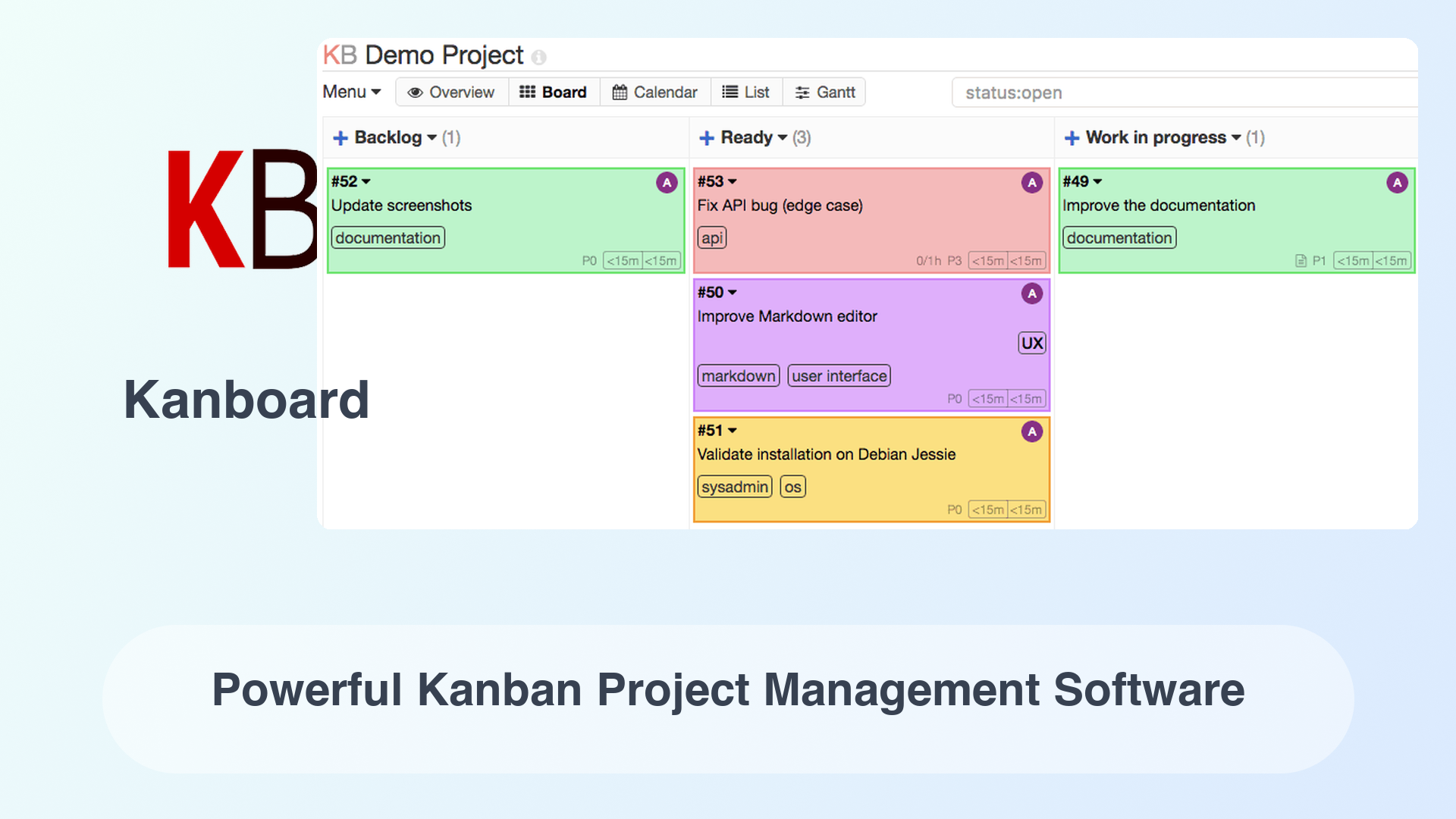
Task: Open the Improve the documentation task
Action: pos(1159,206)
